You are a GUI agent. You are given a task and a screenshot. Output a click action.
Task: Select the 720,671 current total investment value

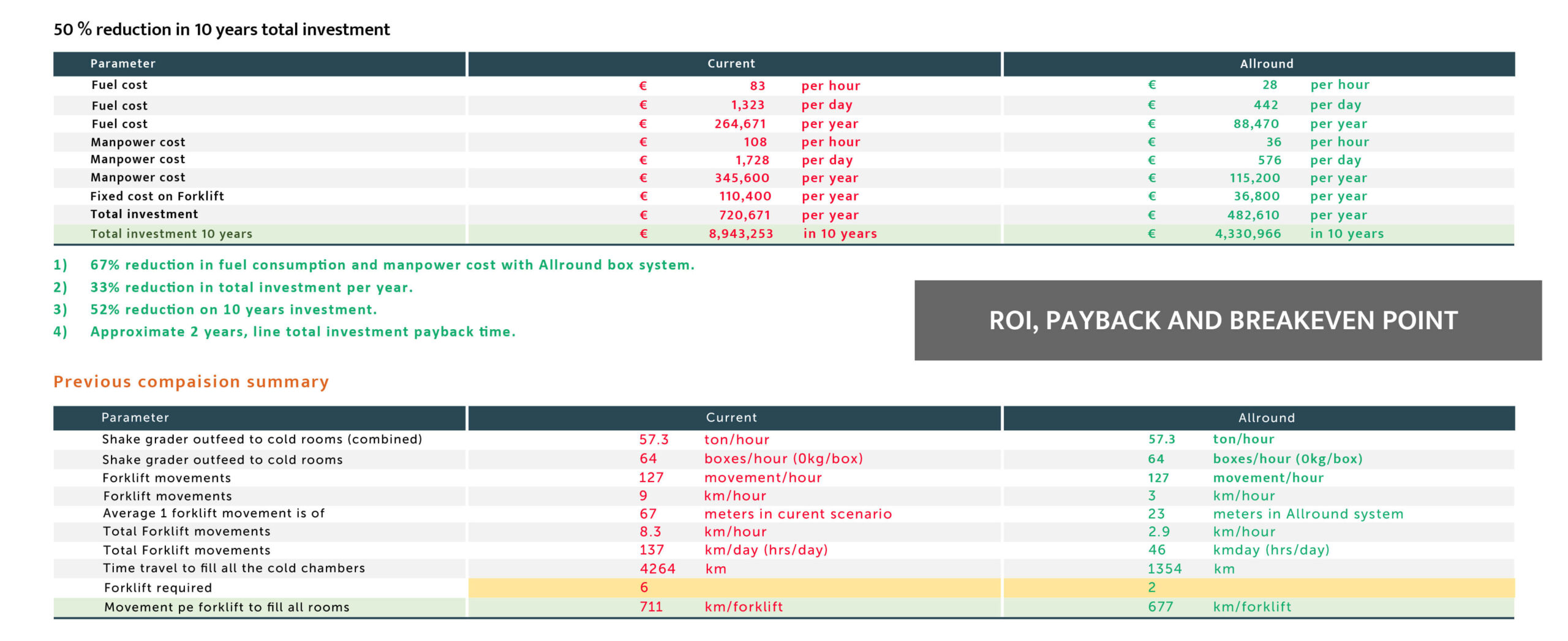pos(744,215)
